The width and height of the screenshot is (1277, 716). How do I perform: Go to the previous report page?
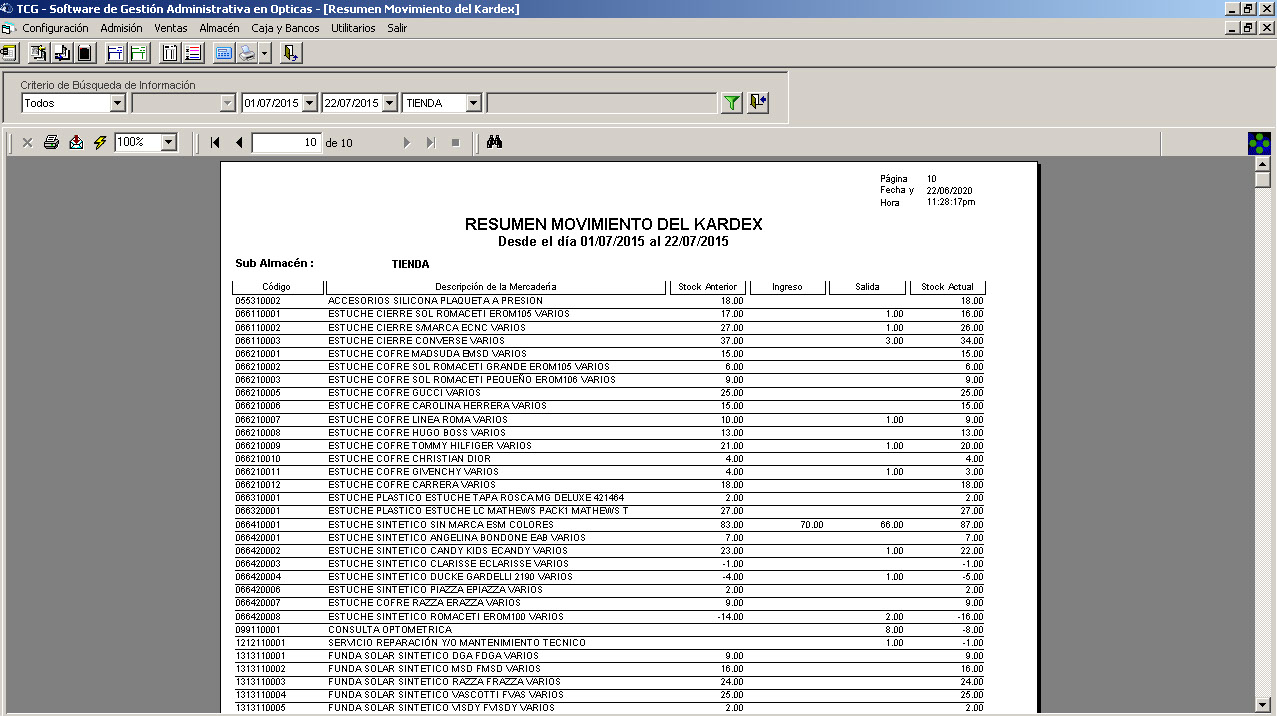pos(239,143)
